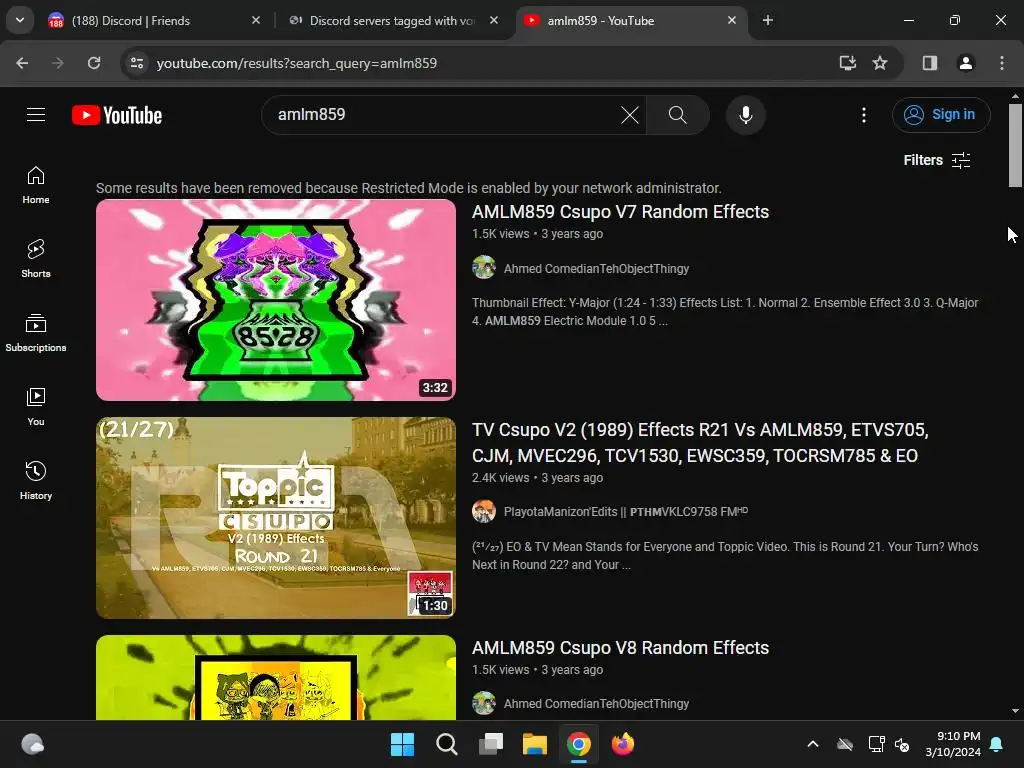
Task: Open Chrome three-dot menu
Action: coord(1002,63)
